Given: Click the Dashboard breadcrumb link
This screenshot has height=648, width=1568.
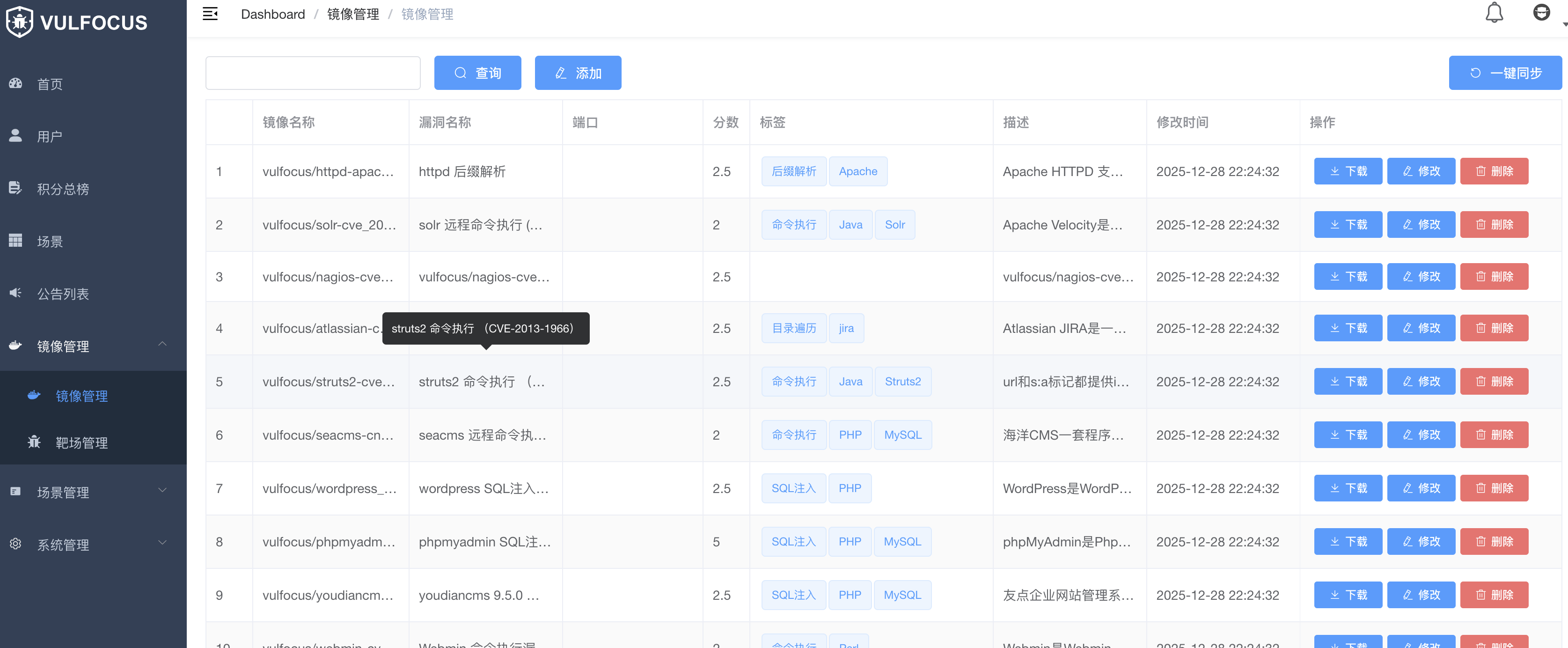Looking at the screenshot, I should pyautogui.click(x=273, y=14).
